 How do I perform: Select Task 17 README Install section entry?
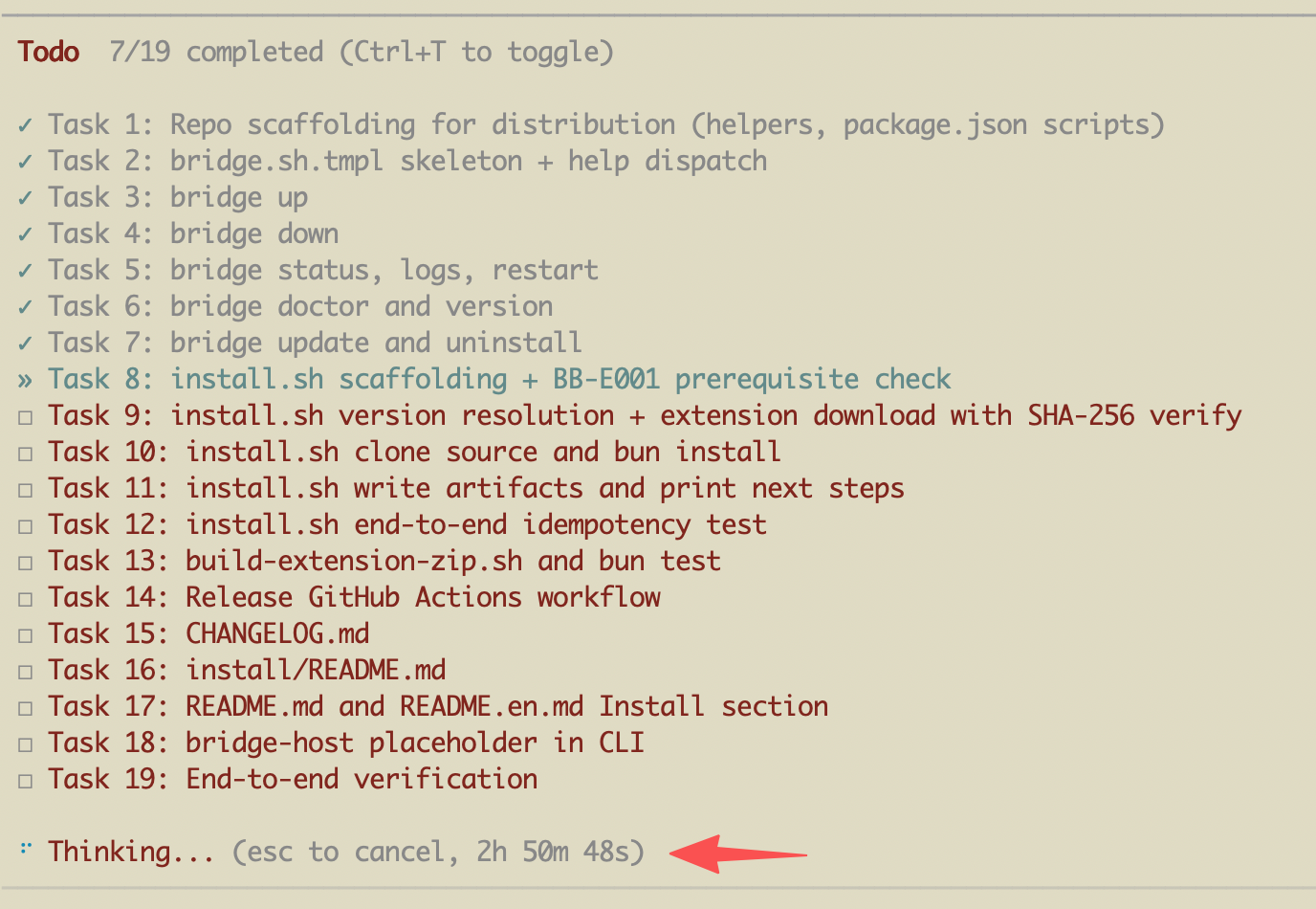pyautogui.click(x=438, y=706)
